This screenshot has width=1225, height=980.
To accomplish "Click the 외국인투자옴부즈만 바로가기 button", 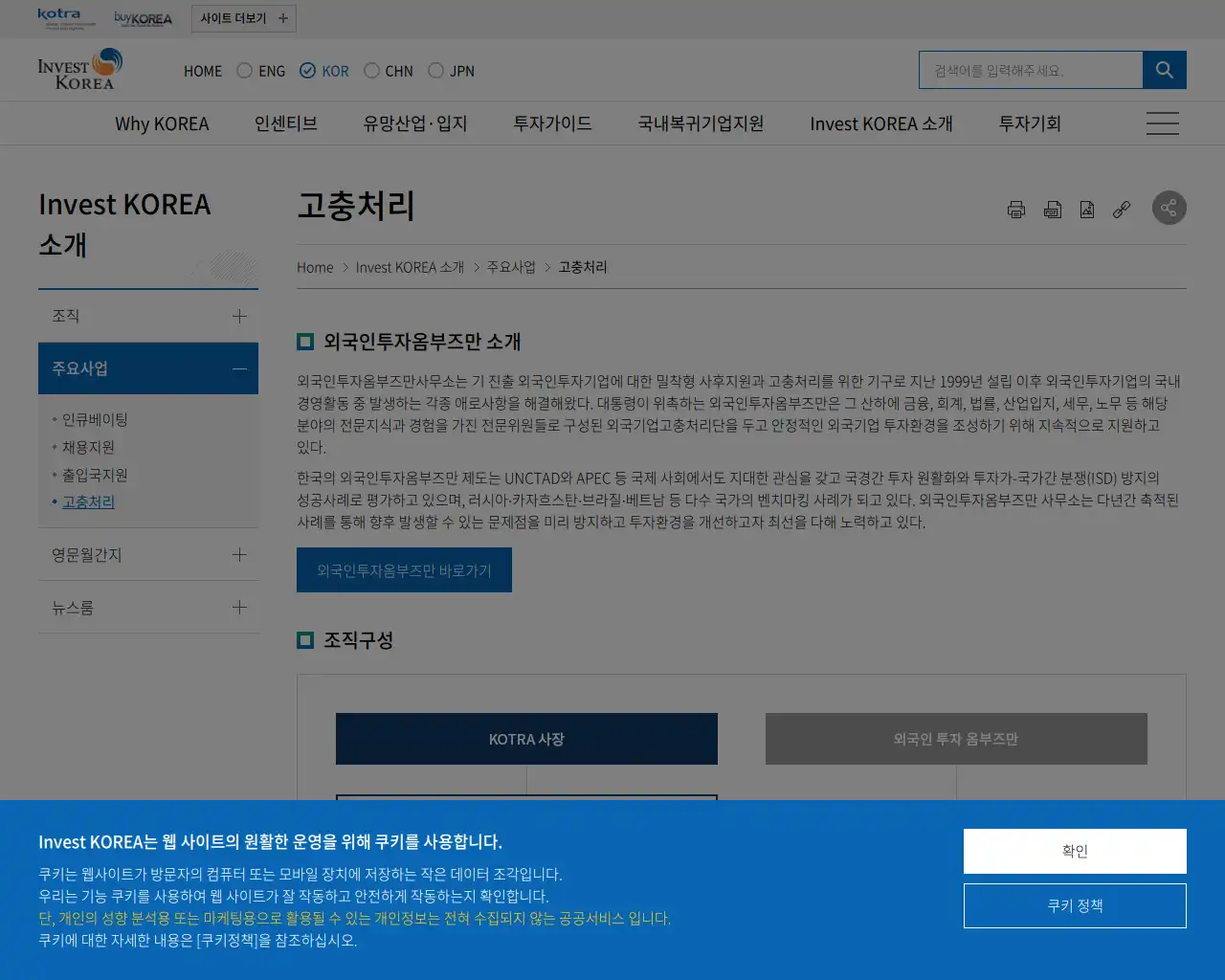I will pyautogui.click(x=404, y=569).
